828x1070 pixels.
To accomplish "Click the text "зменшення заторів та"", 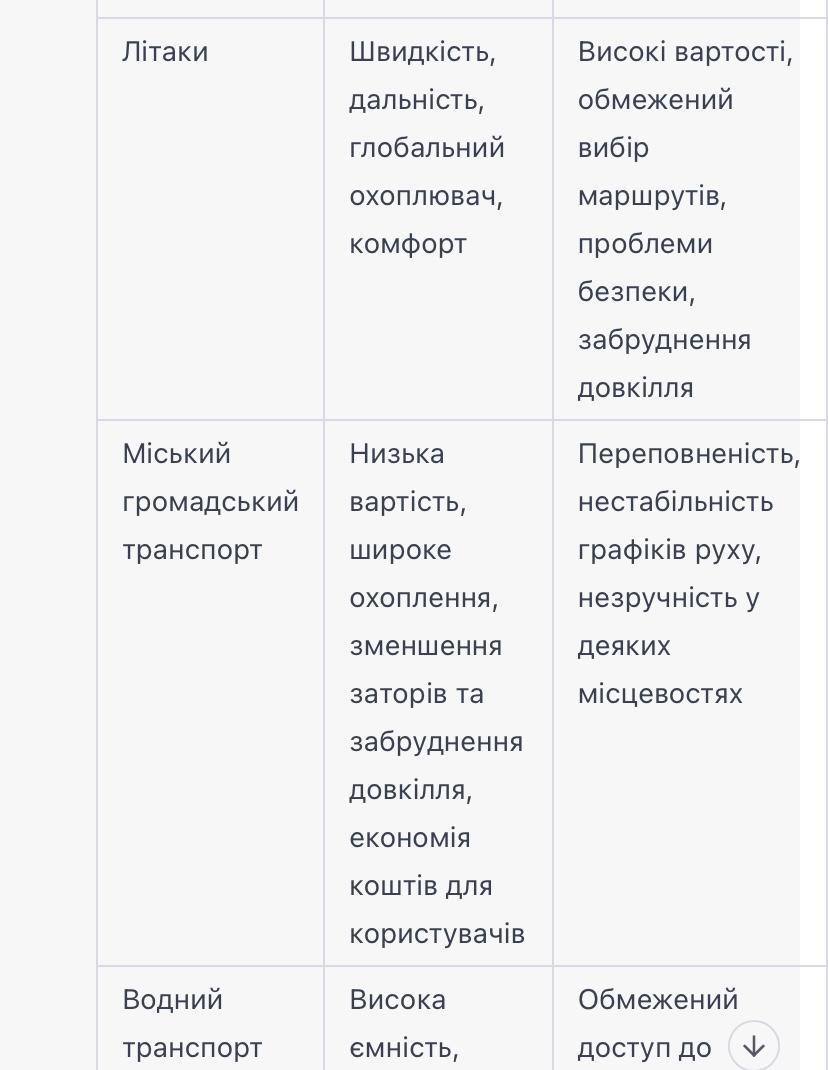I will 425,670.
